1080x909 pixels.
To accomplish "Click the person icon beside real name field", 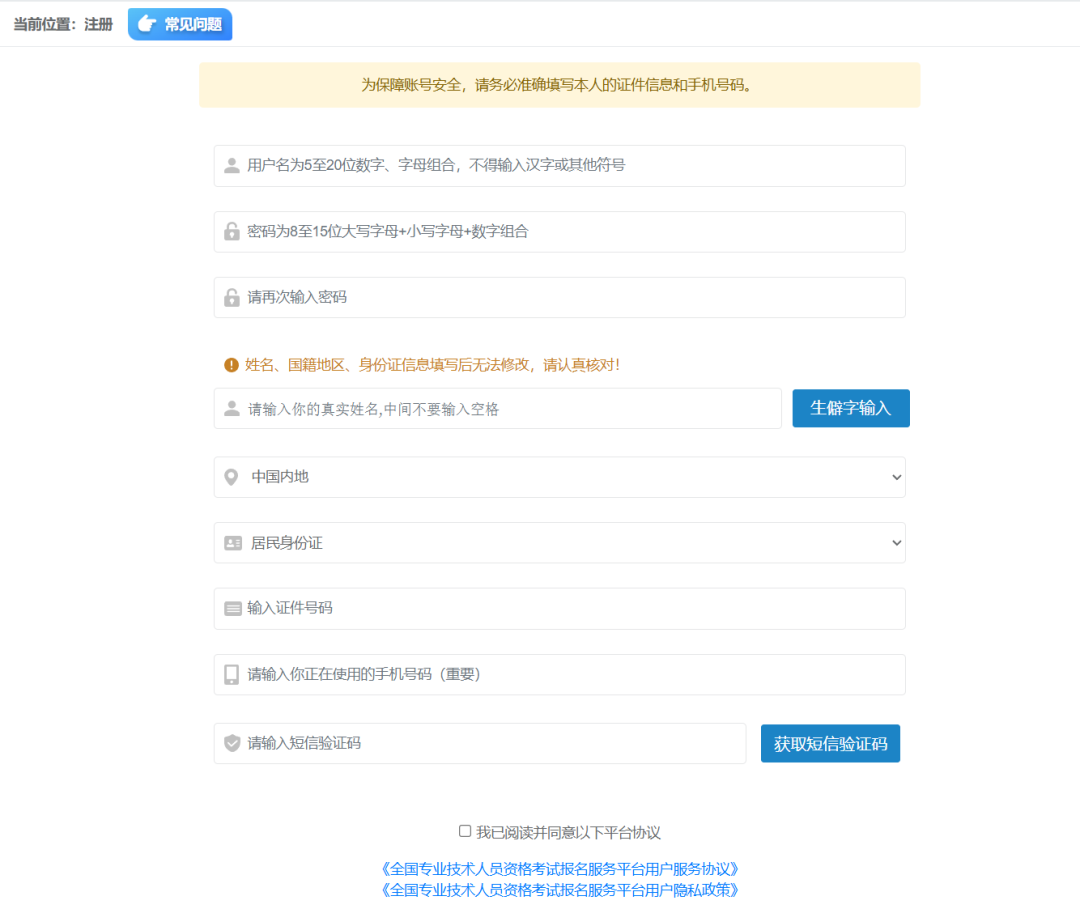I will click(x=231, y=408).
